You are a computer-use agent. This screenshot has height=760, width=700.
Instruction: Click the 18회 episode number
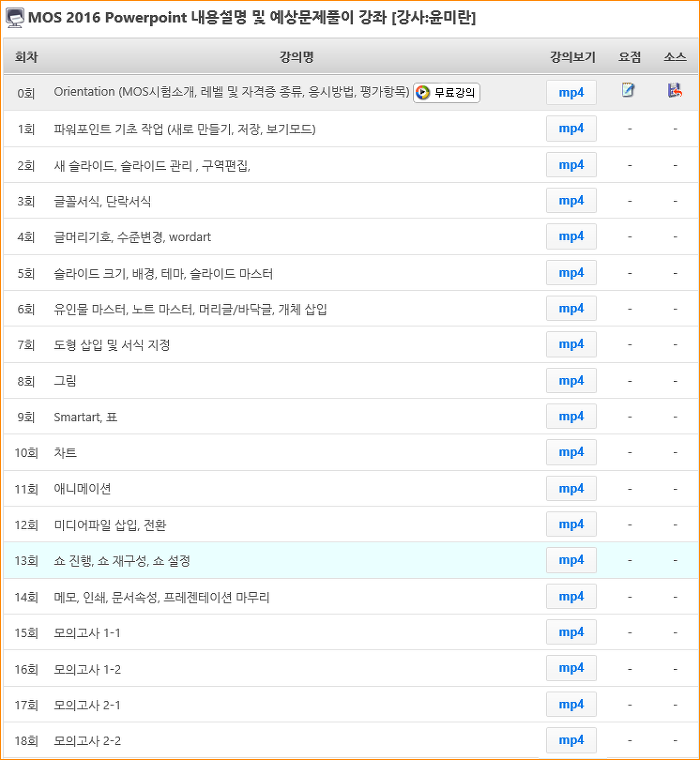click(26, 741)
